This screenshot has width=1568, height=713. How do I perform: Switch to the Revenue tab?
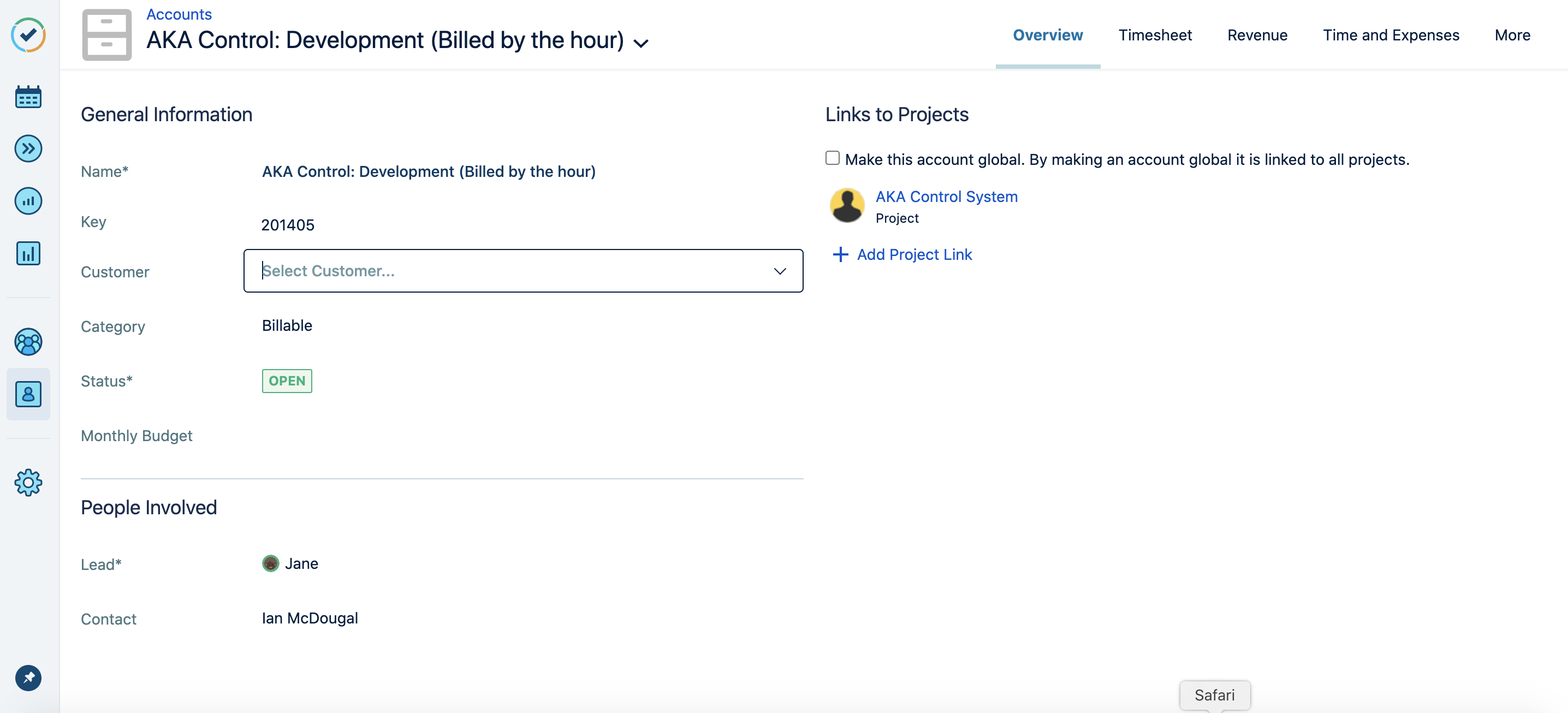(1257, 35)
